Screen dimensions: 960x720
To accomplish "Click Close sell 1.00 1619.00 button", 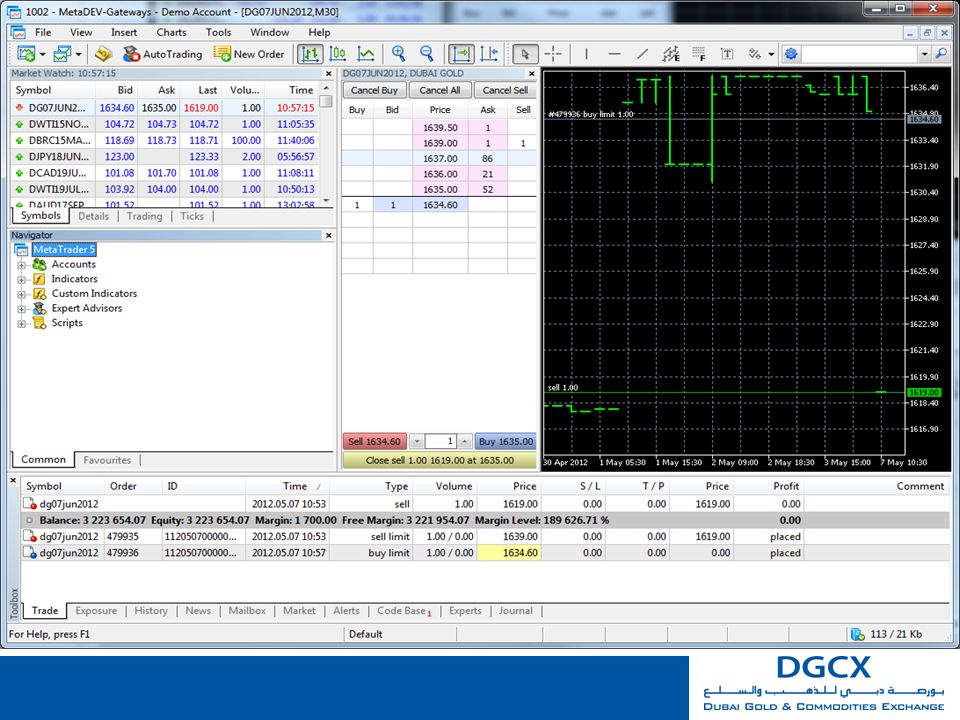I will tap(440, 460).
